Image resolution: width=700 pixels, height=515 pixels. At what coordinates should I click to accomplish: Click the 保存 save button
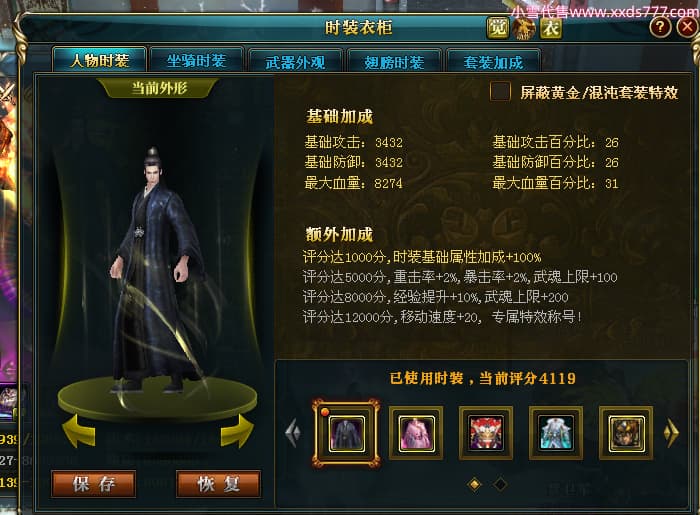[x=94, y=484]
